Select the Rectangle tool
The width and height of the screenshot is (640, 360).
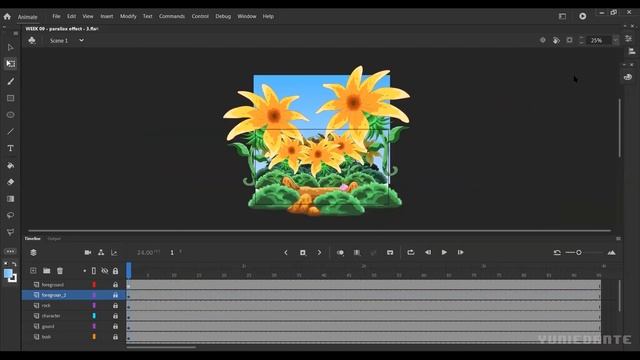[x=11, y=98]
